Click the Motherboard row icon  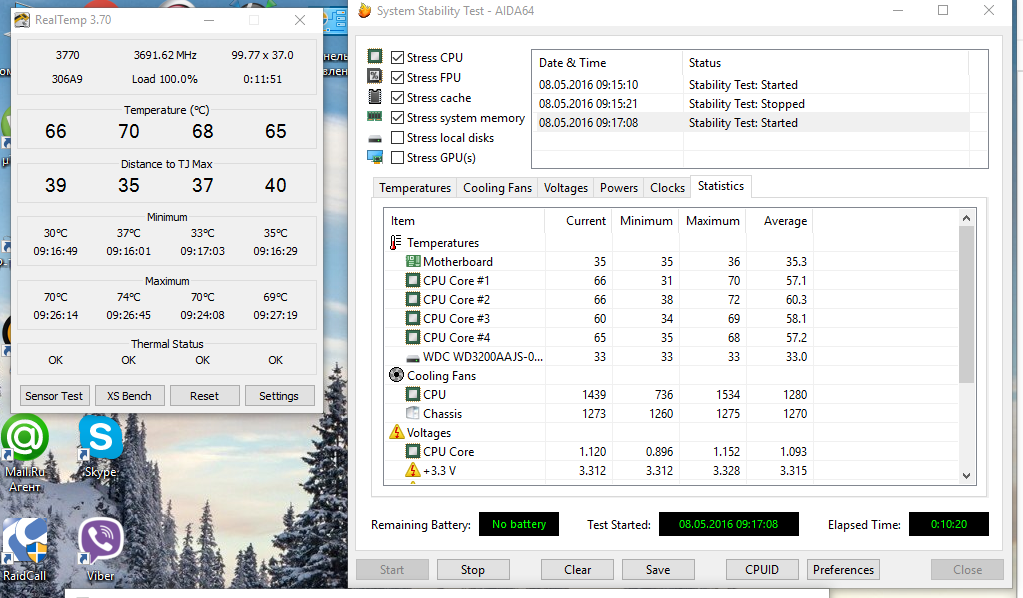(x=413, y=262)
